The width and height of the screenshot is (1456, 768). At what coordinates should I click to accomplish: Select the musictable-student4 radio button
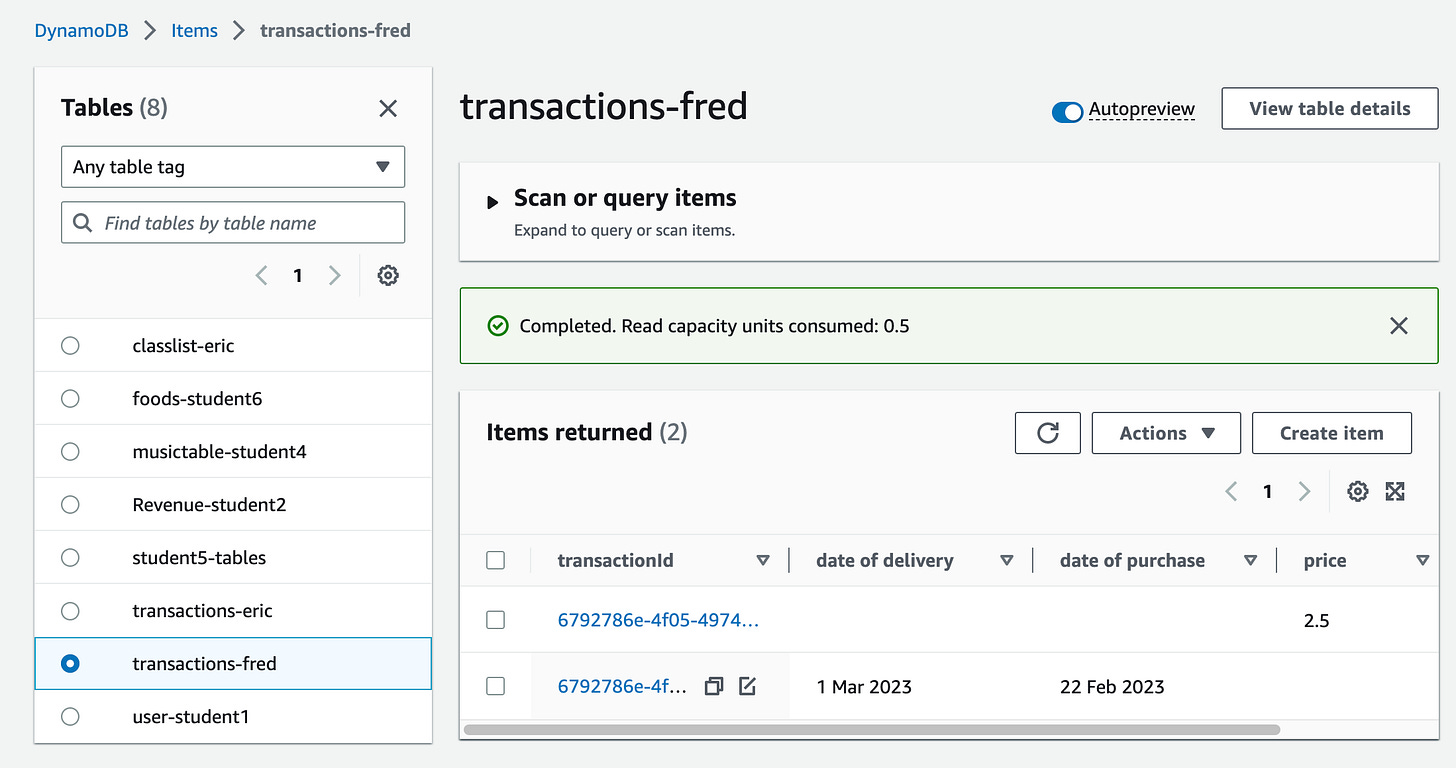[70, 451]
